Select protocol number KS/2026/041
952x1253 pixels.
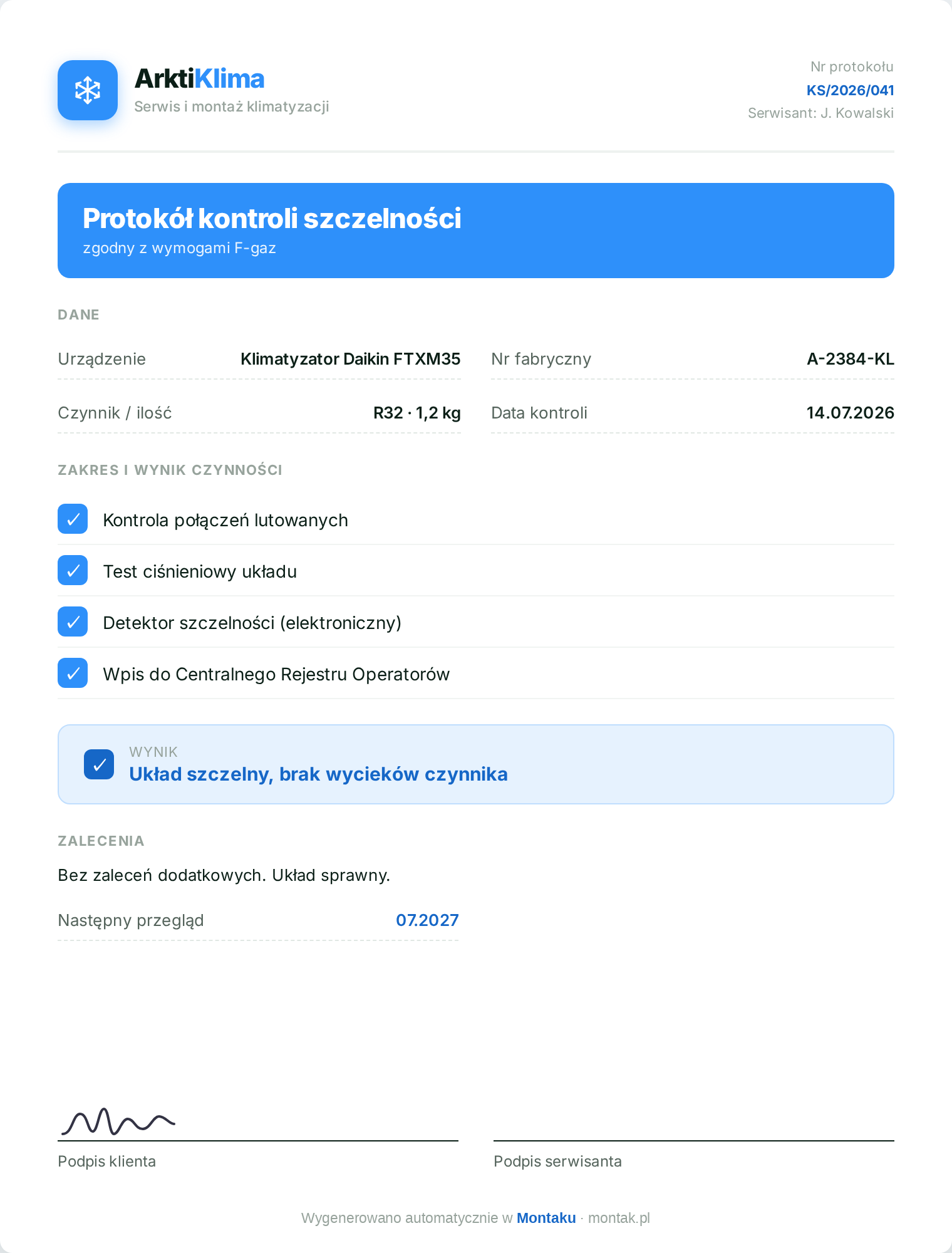point(850,90)
